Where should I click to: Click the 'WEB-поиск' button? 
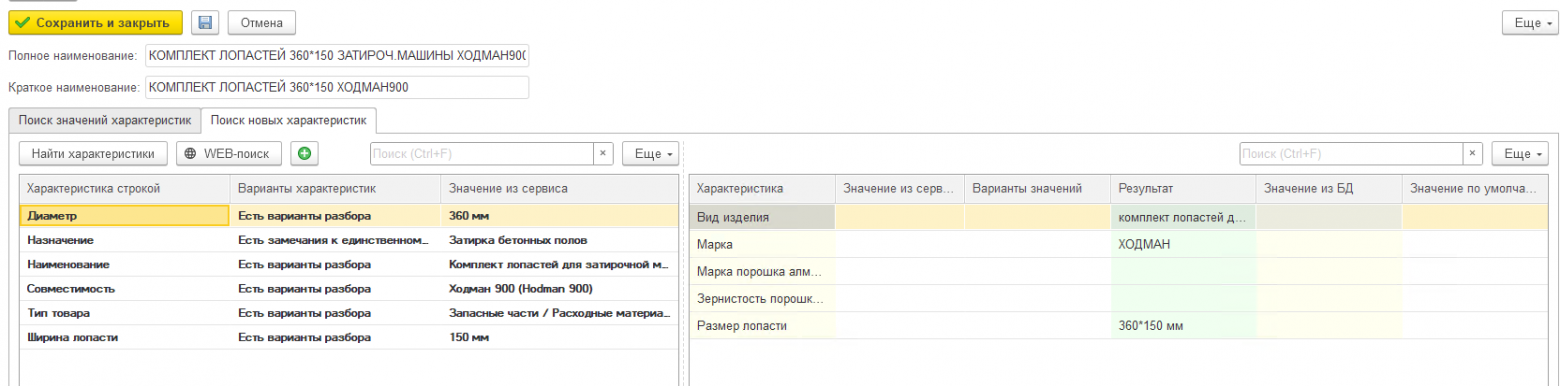(x=229, y=154)
